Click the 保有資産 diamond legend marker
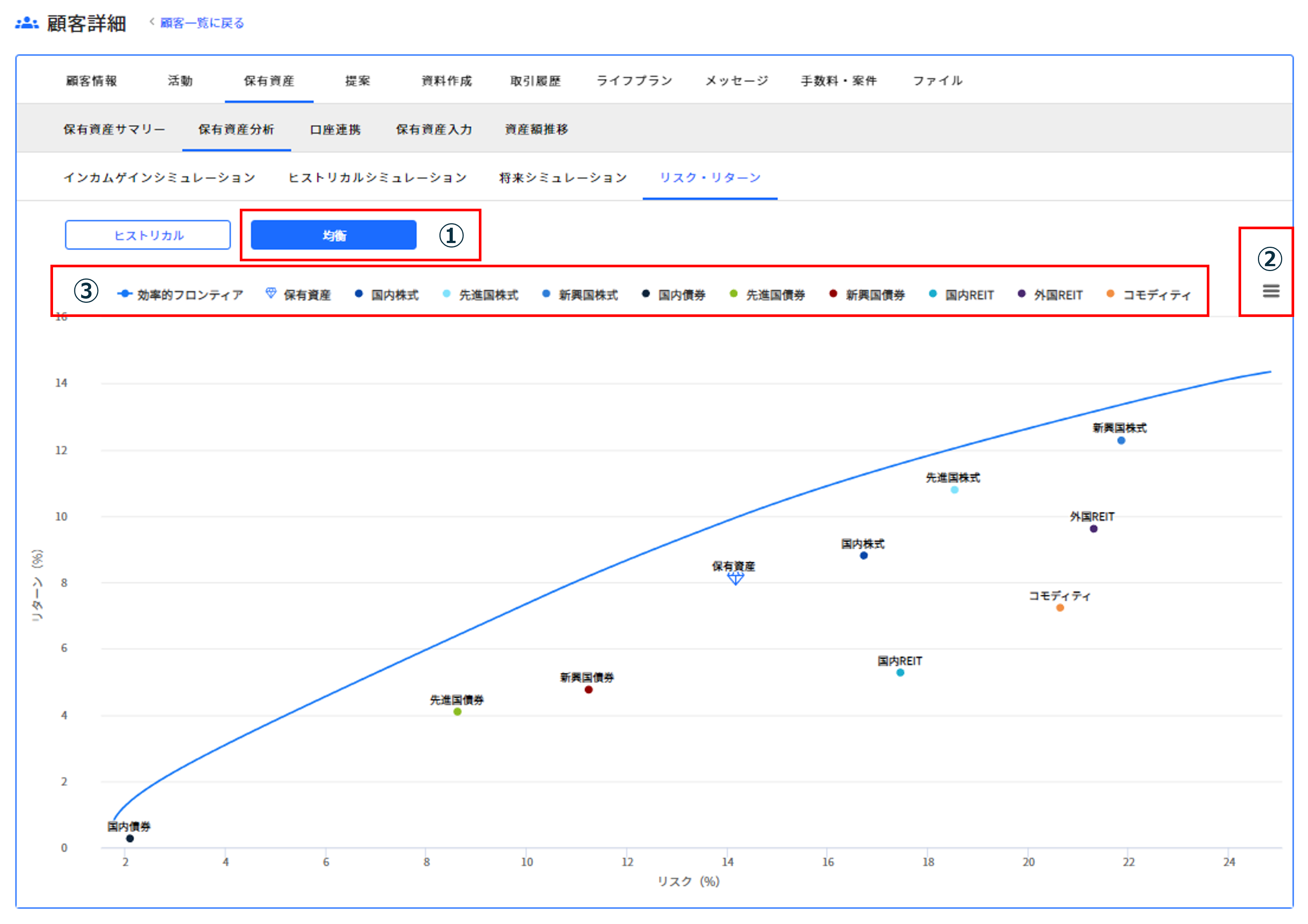Screen dimensions: 1308x924 tap(270, 294)
